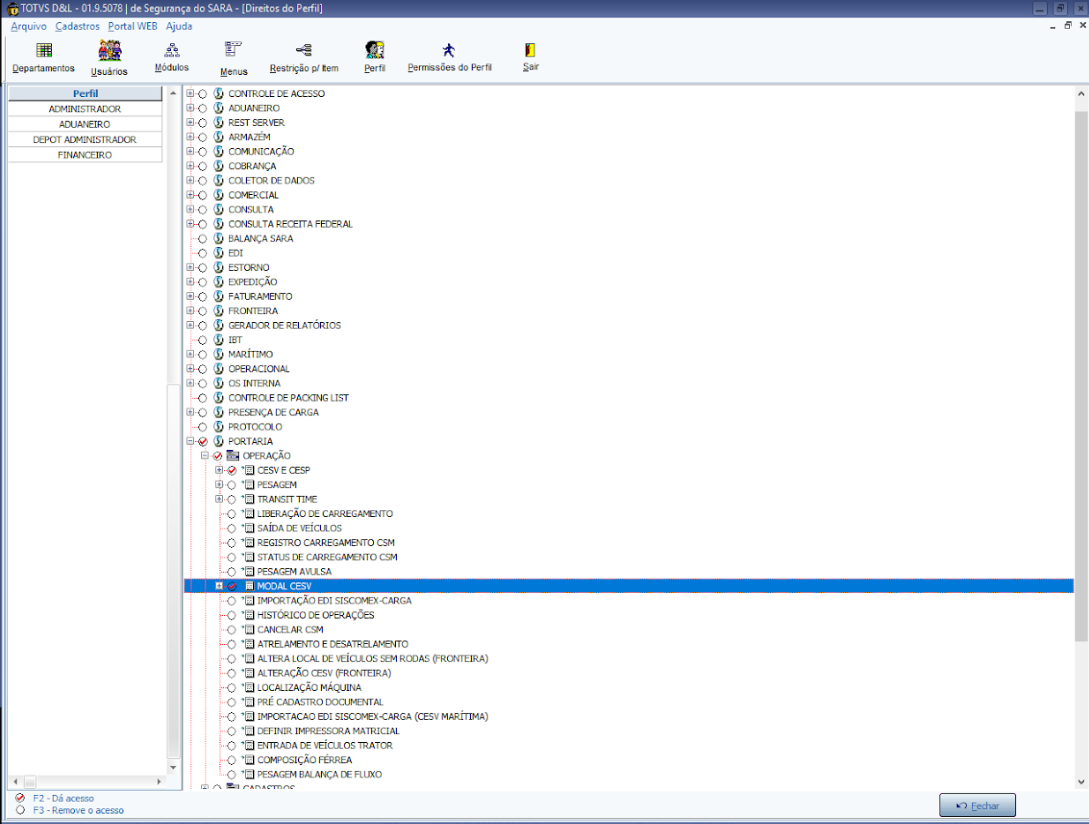Screen dimensions: 1089x824
Task: Expand the CONSULTA RECEITA FEDERAL node
Action: 190,224
